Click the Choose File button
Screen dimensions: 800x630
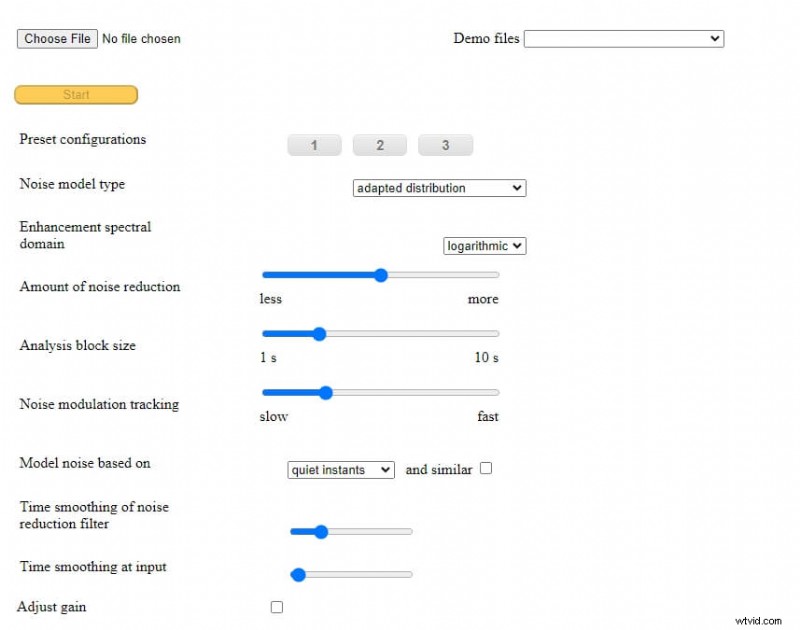tap(57, 39)
